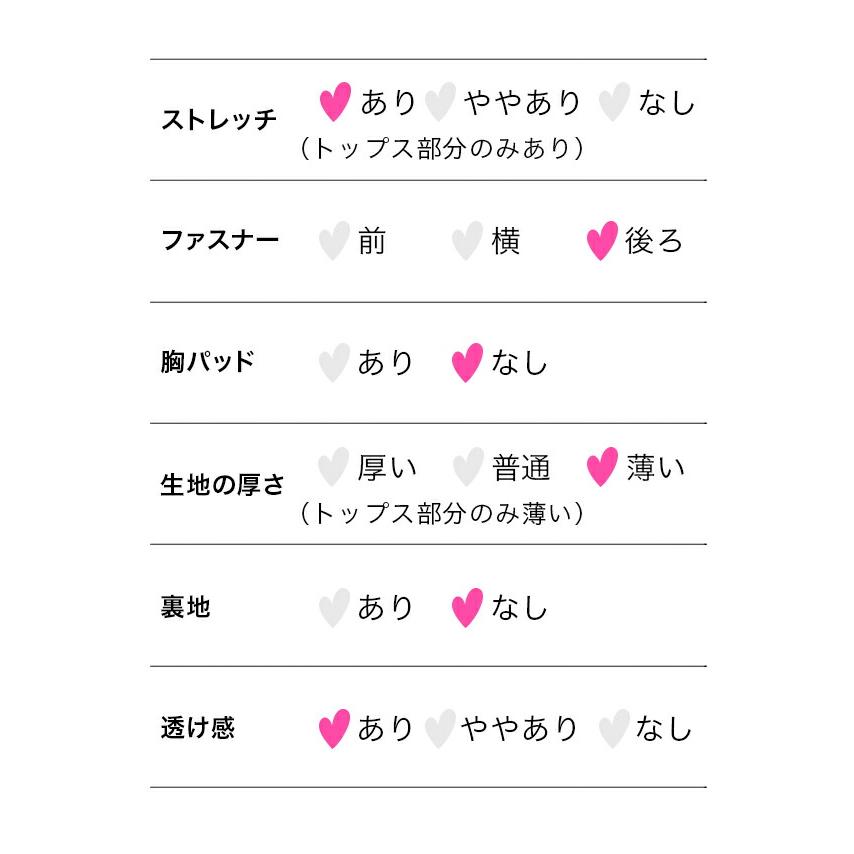Image resolution: width=854 pixels, height=854 pixels.
Task: Click gray heart beside 透け感 ややあり
Action: (x=439, y=729)
